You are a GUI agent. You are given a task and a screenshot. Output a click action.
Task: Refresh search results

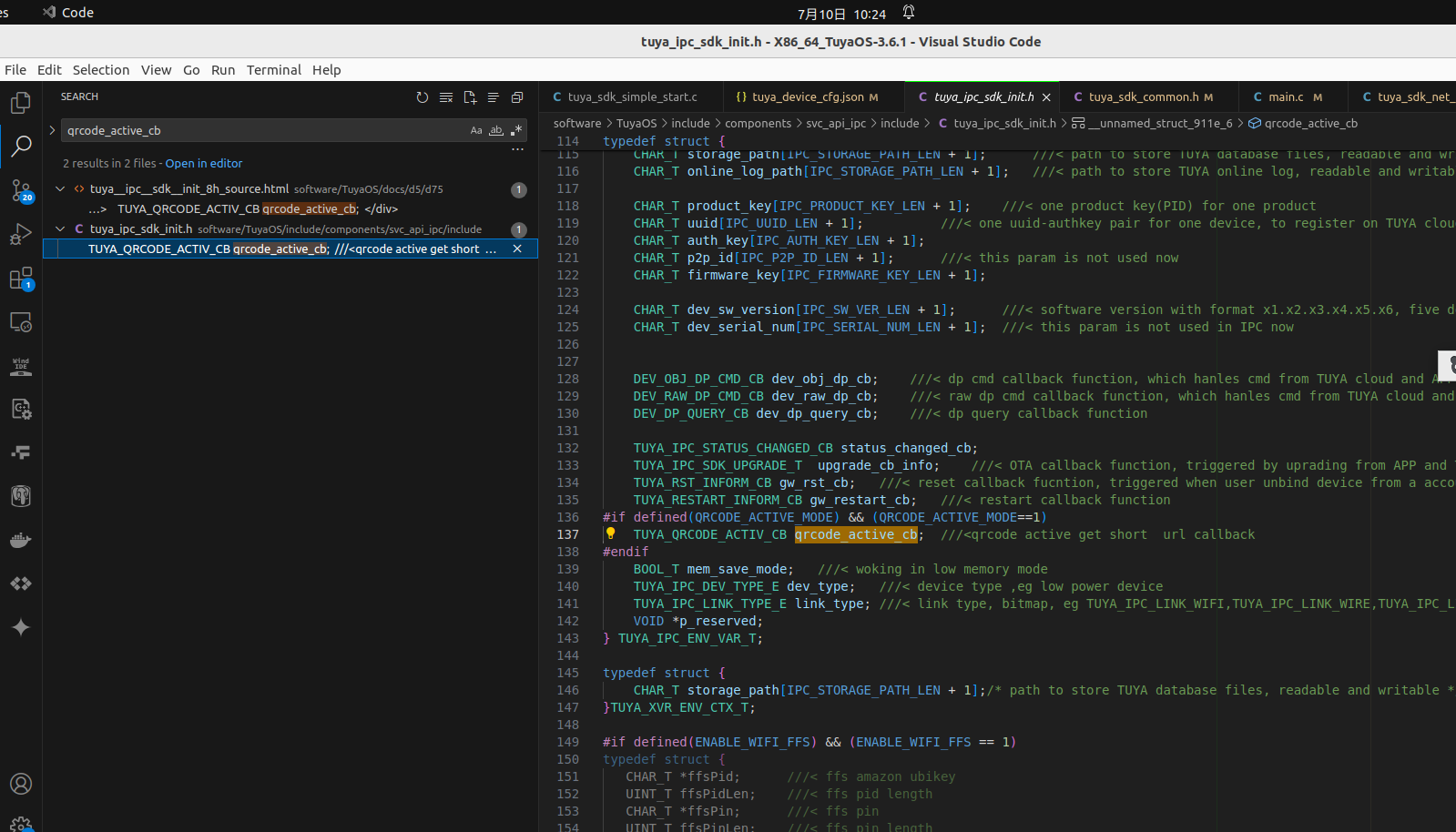(x=423, y=97)
